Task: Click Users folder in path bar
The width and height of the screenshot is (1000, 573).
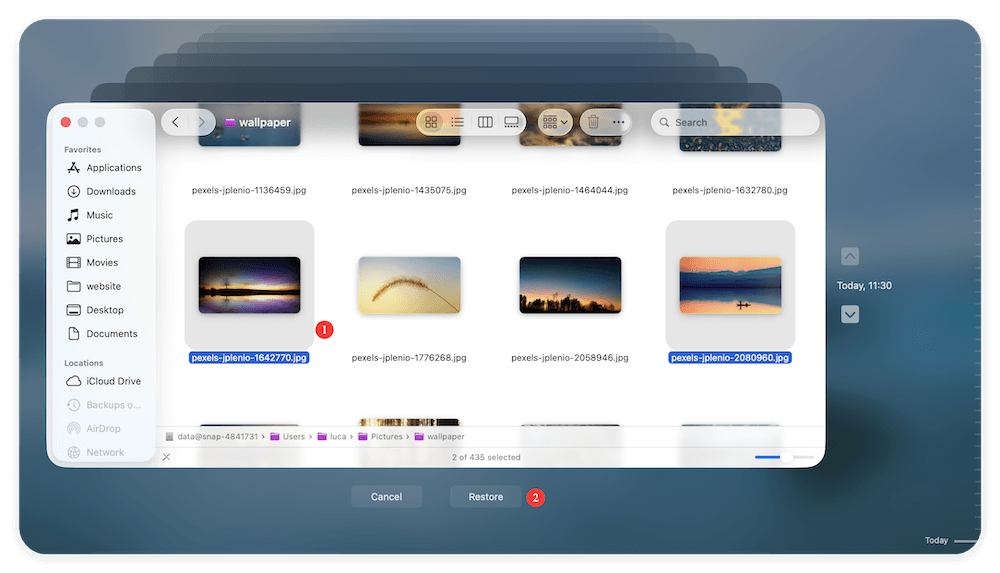Action: (288, 436)
